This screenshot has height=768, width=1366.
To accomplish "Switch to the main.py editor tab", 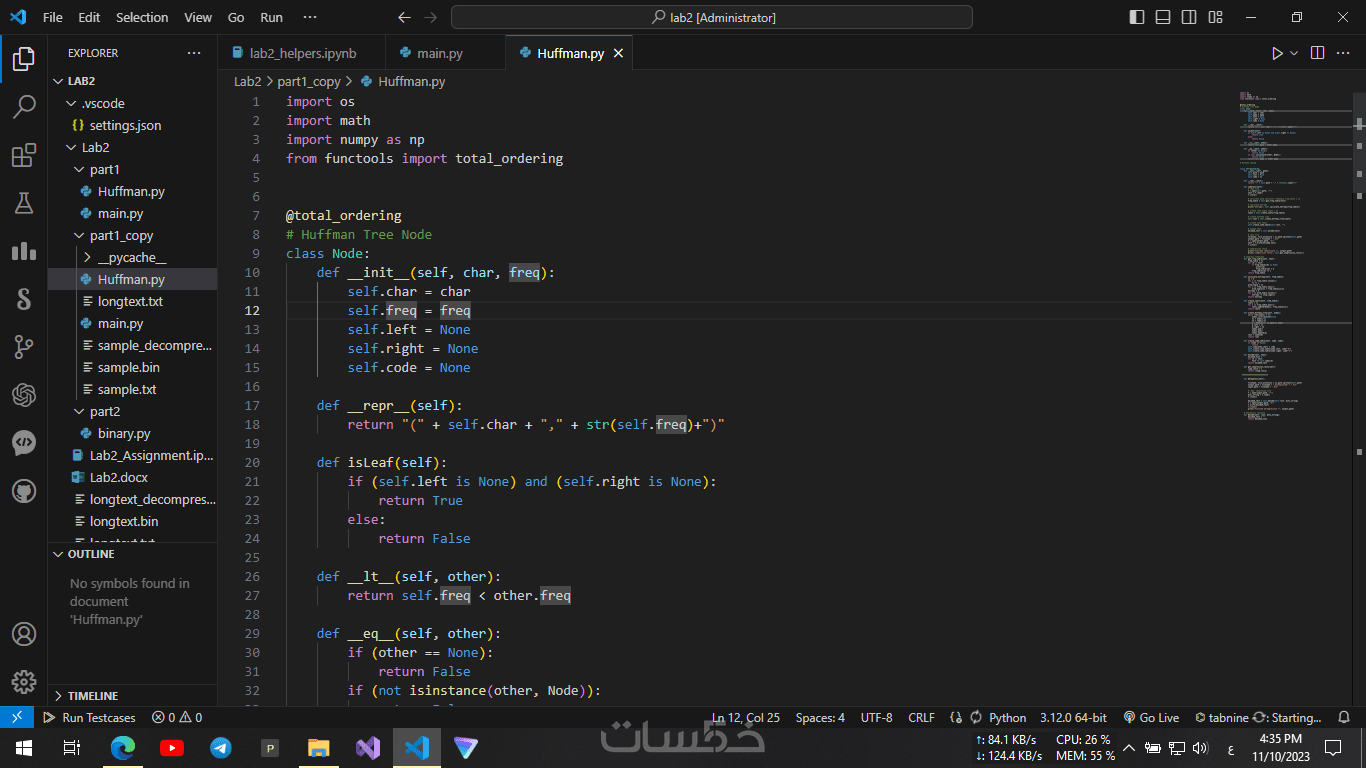I will click(439, 54).
